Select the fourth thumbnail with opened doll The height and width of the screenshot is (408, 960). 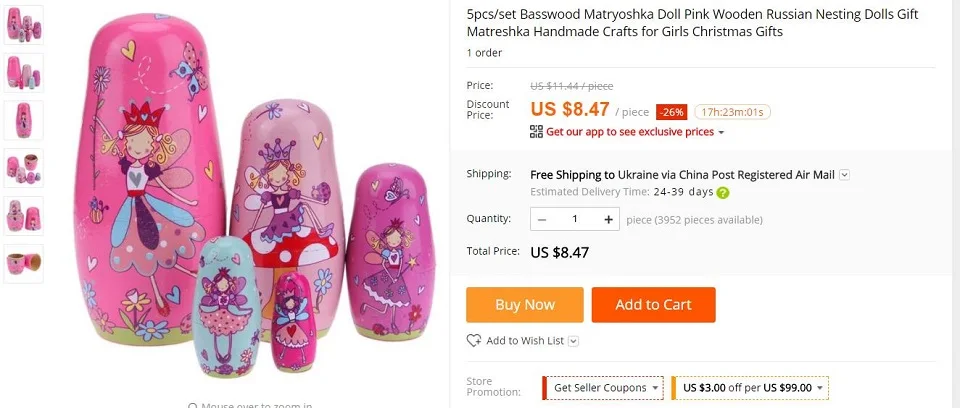pos(24,168)
